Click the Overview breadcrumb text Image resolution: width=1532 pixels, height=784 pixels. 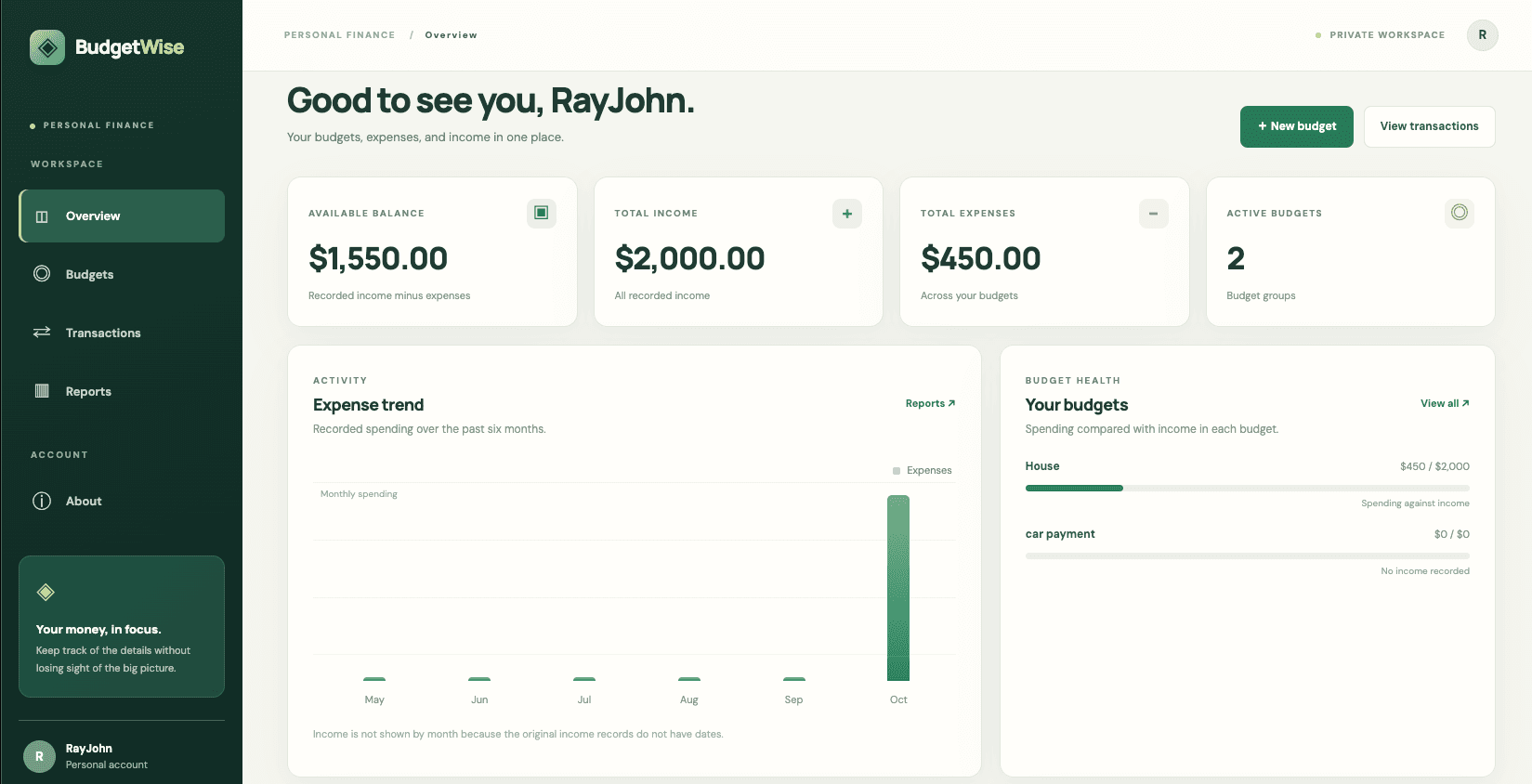click(452, 35)
